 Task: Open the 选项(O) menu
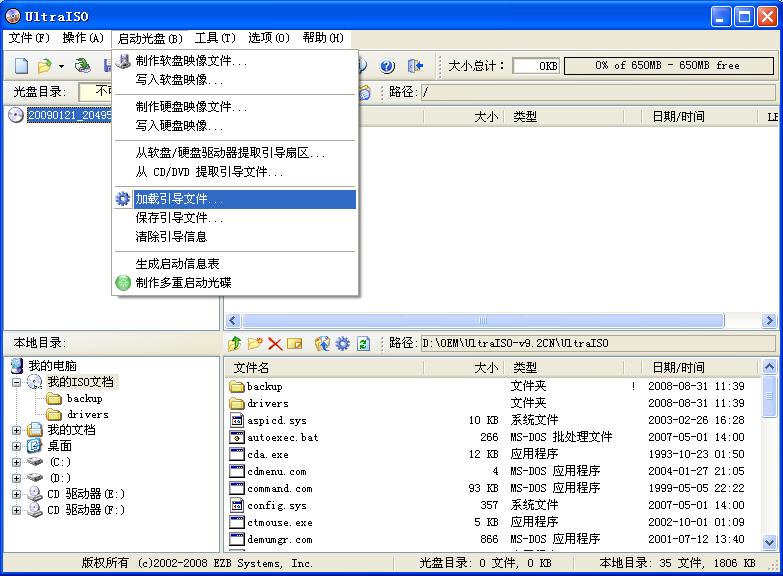tap(269, 38)
